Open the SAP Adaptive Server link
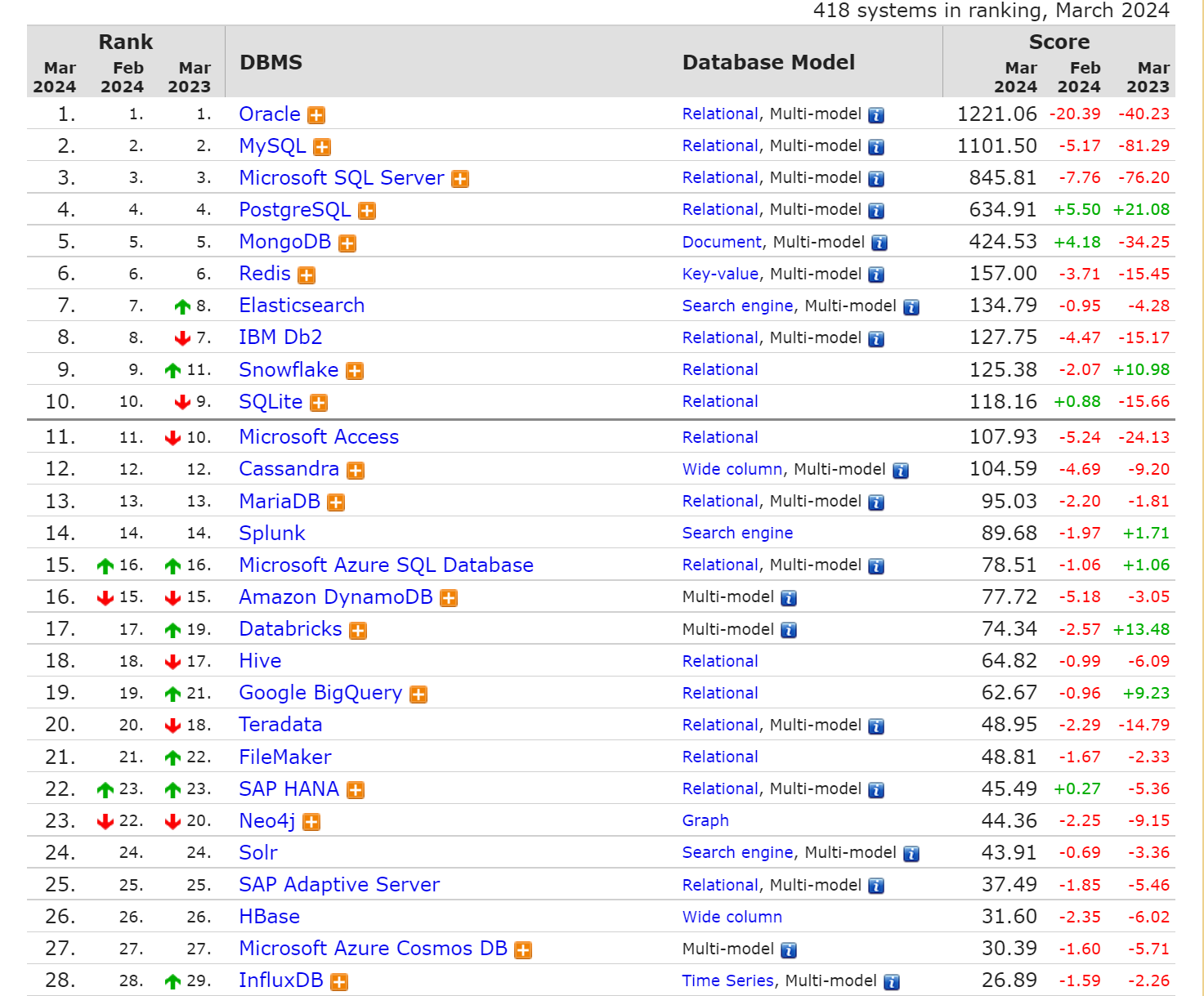This screenshot has height=996, width=1204. (x=339, y=885)
